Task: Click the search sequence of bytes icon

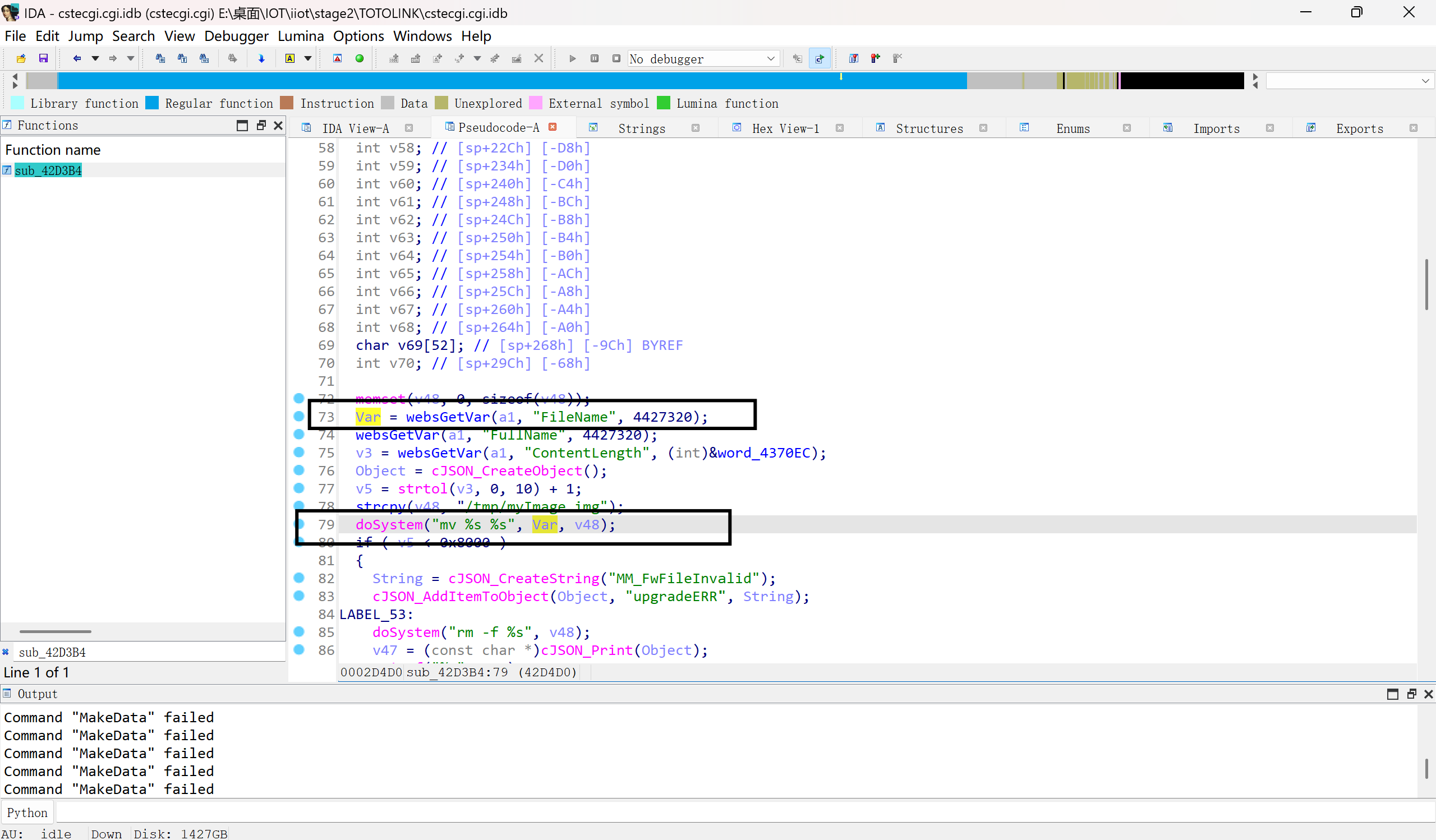Action: tap(204, 58)
